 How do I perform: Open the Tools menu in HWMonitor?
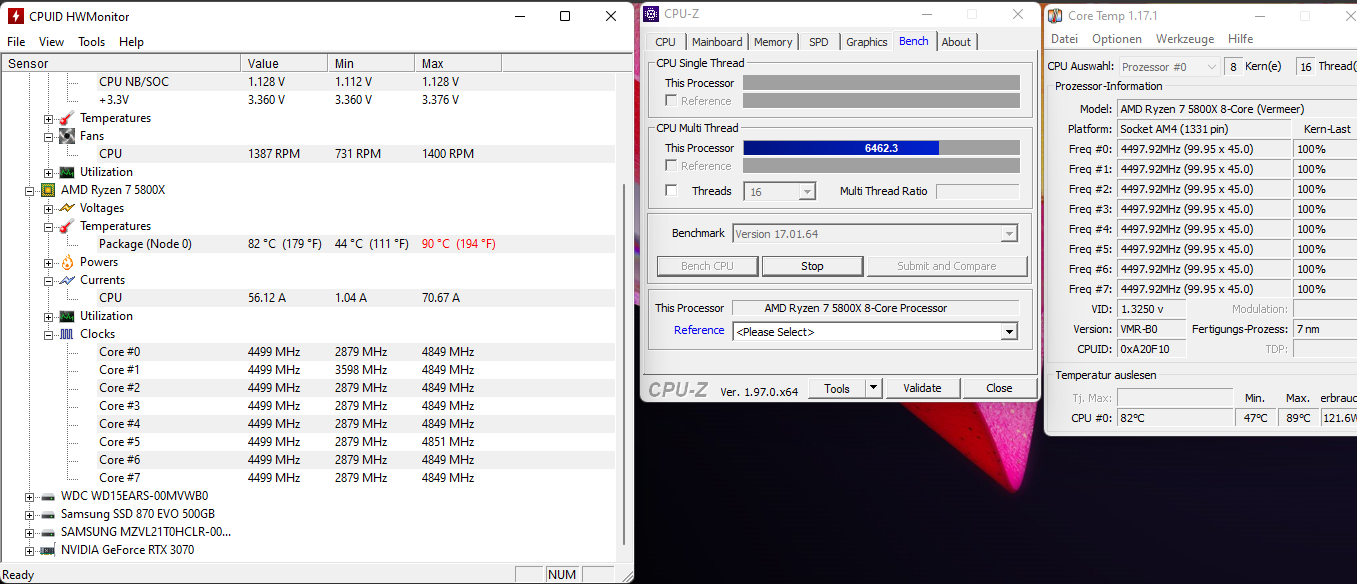click(92, 42)
